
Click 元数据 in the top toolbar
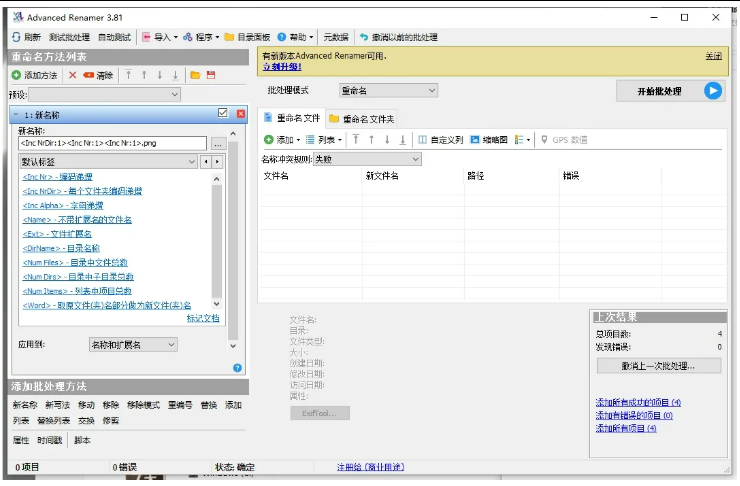tap(336, 37)
